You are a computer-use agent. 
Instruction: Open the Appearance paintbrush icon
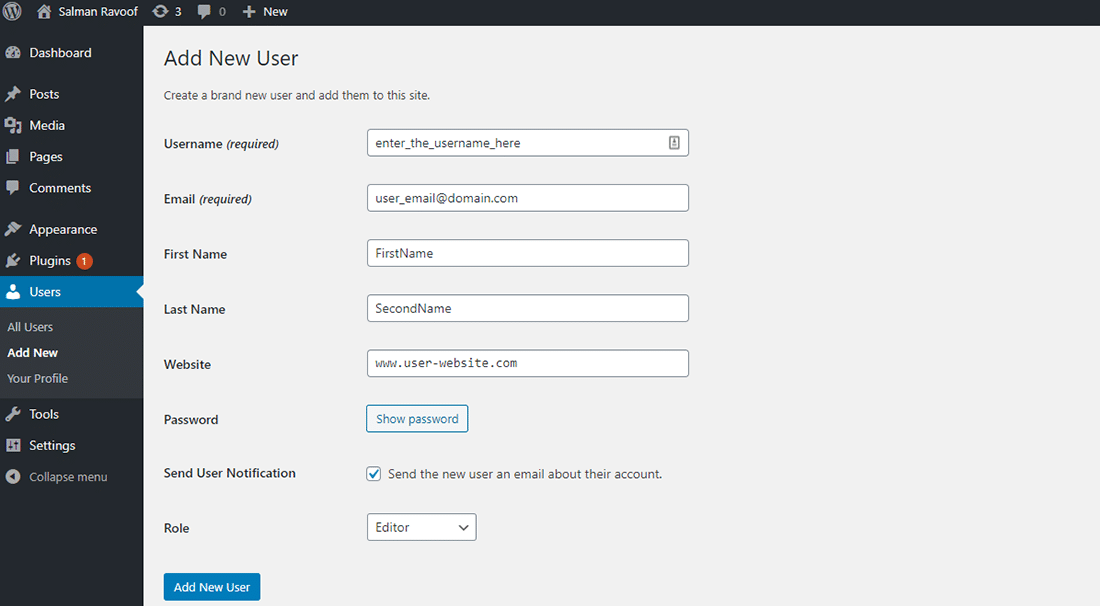pyautogui.click(x=16, y=228)
